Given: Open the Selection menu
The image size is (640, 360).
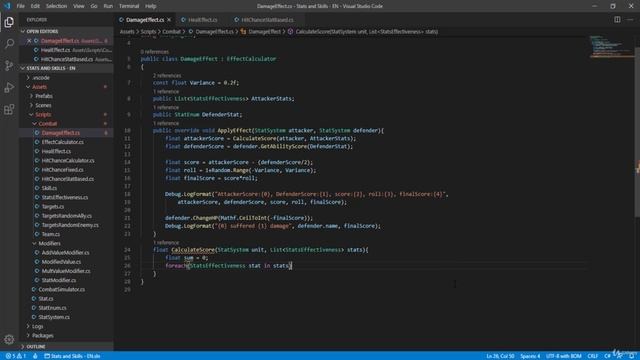Looking at the screenshot, I should [x=56, y=6].
